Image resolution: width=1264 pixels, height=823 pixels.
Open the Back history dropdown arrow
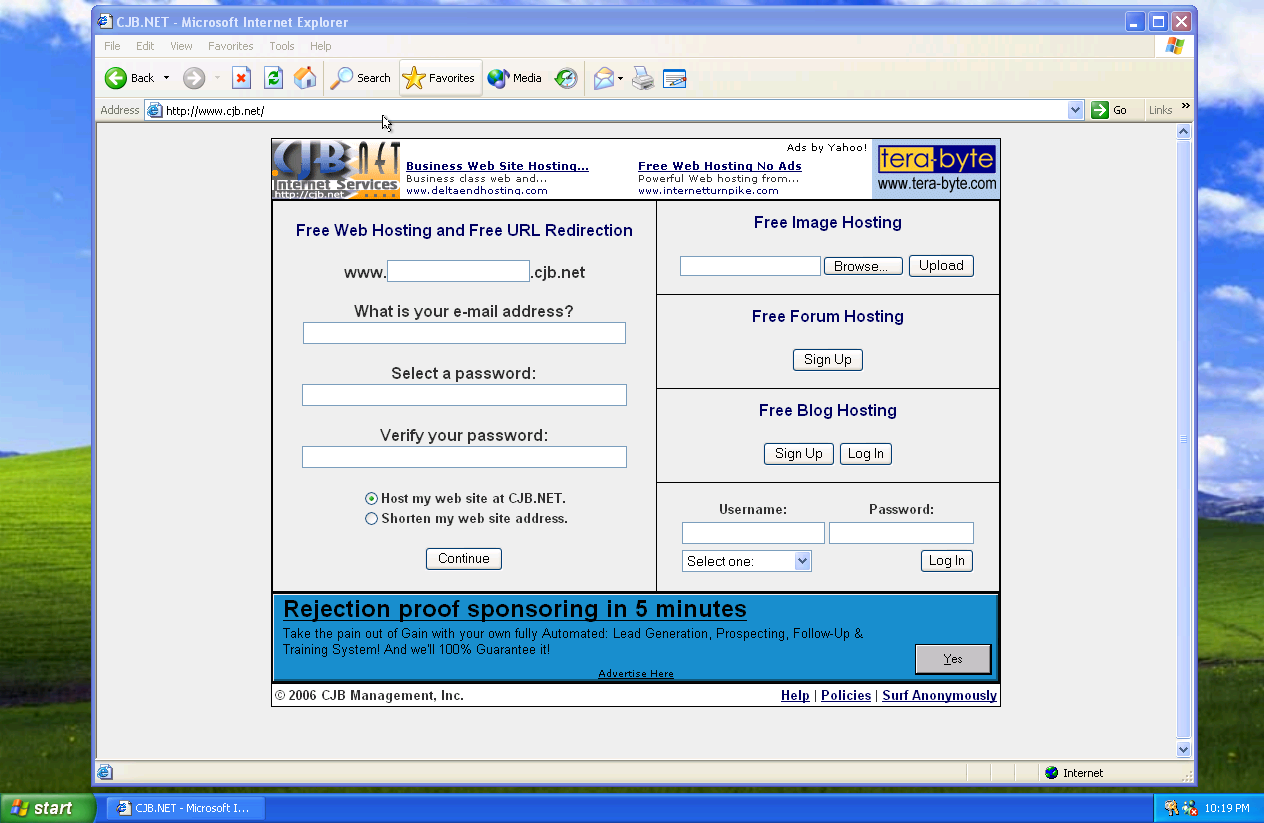coord(166,78)
